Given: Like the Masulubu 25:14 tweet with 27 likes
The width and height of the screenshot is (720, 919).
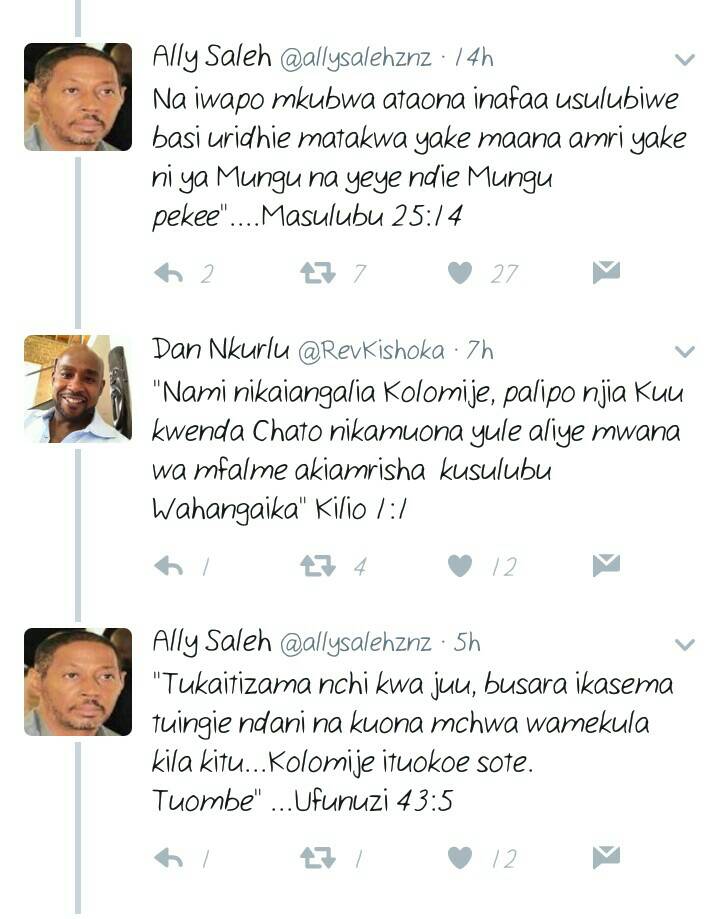Looking at the screenshot, I should coord(460,273).
